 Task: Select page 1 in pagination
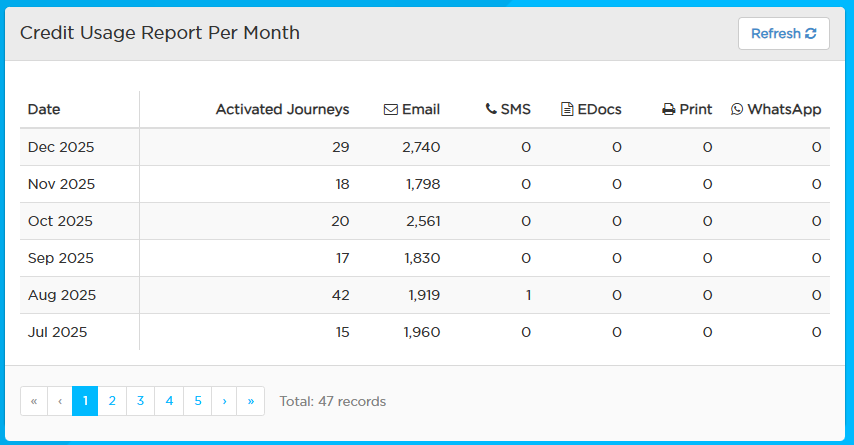pyautogui.click(x=85, y=401)
